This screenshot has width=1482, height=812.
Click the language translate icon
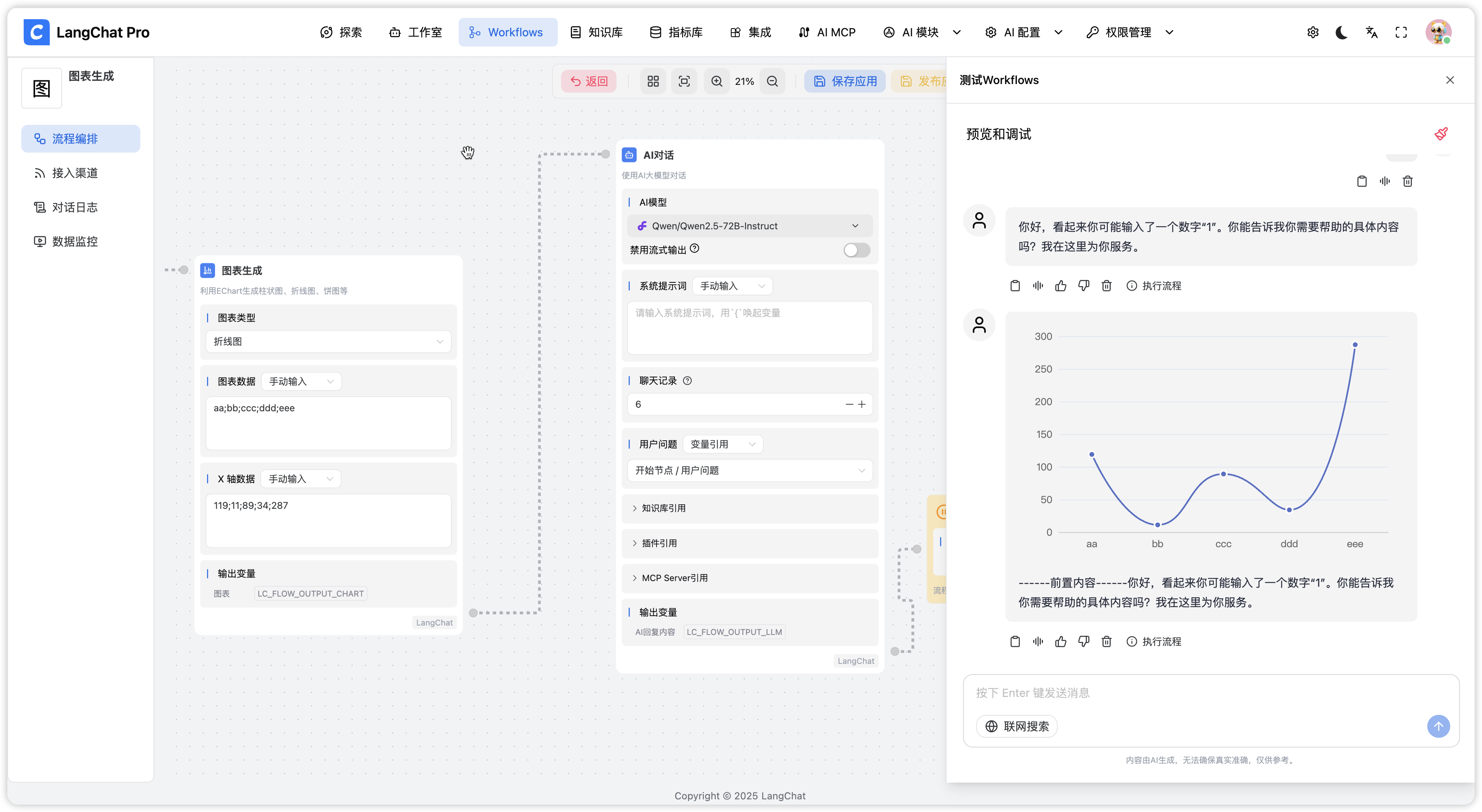click(1371, 32)
